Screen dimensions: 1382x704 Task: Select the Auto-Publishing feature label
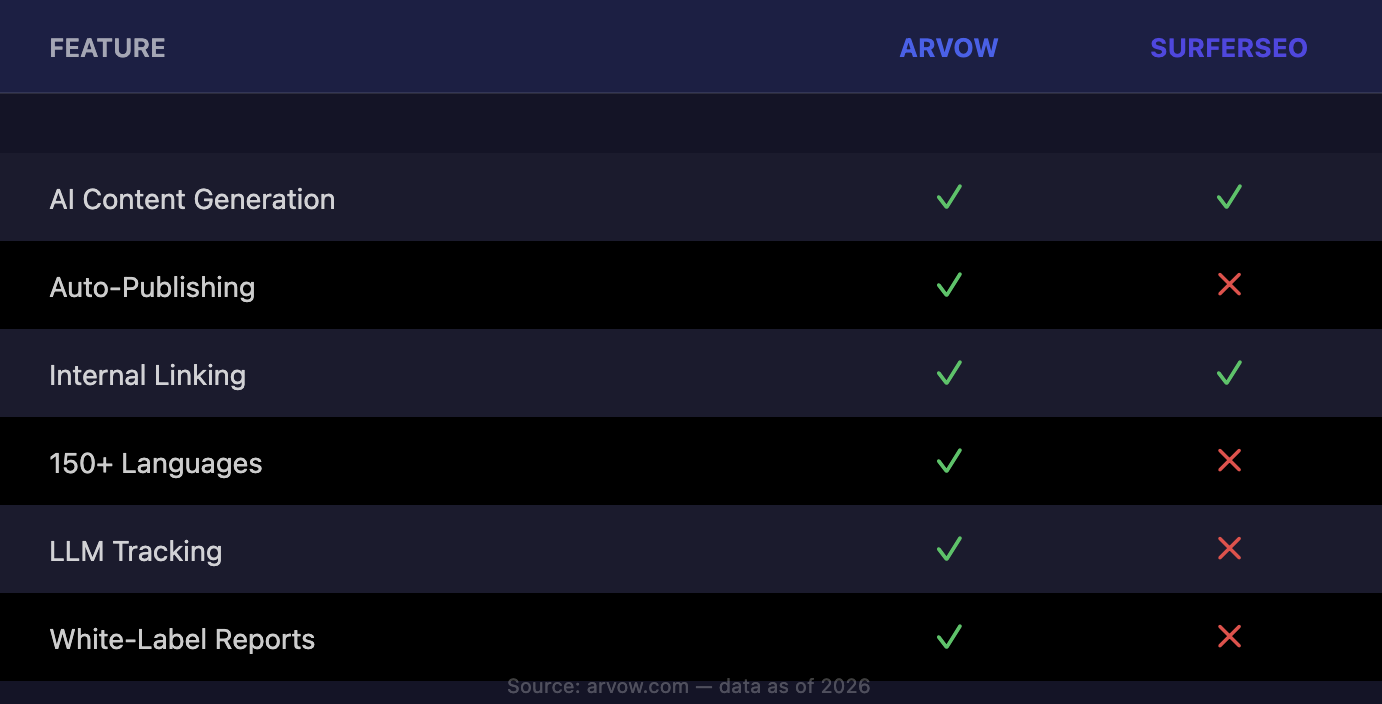point(152,288)
